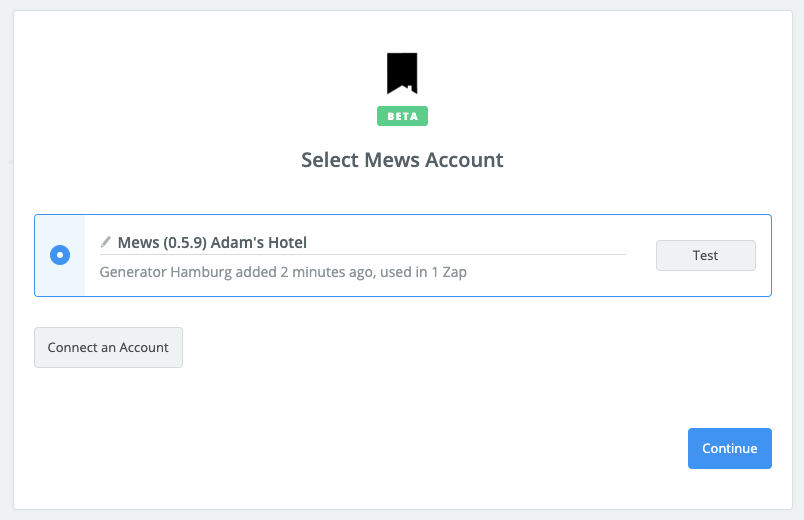Click the "used in 1 Zap" text
Viewport: 804px width, 520px height.
(x=423, y=272)
